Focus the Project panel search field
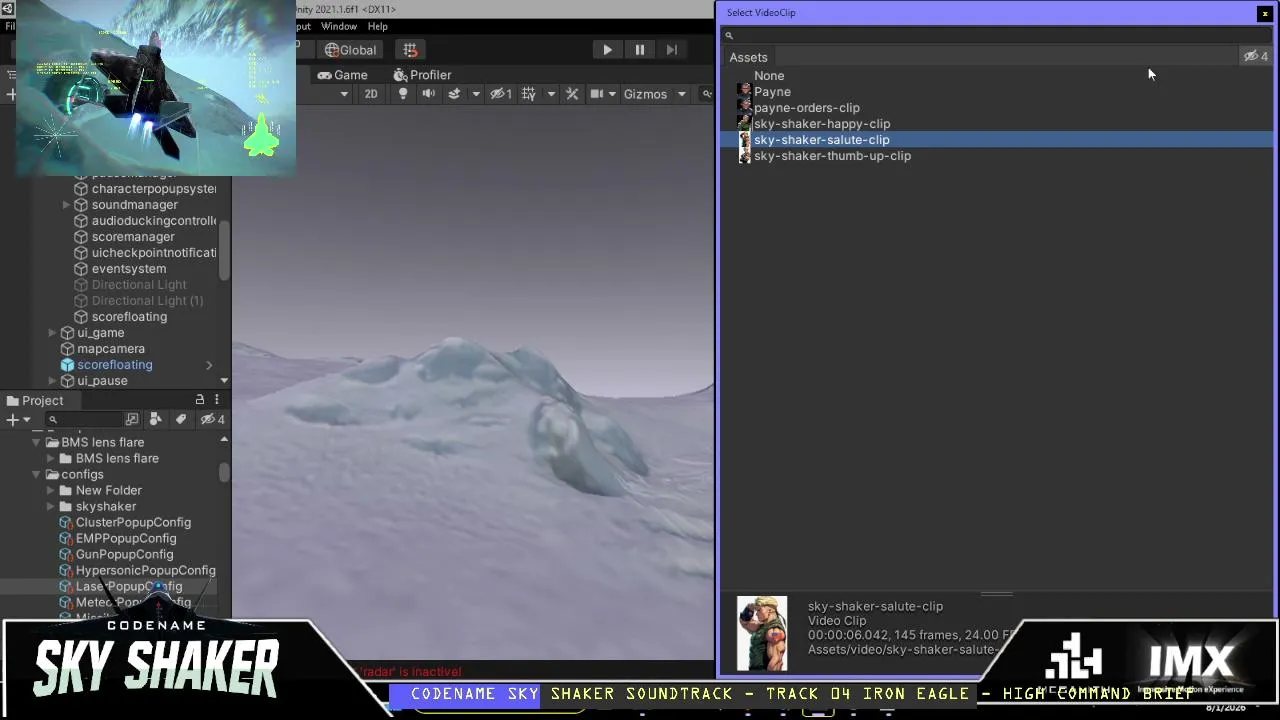 click(85, 420)
